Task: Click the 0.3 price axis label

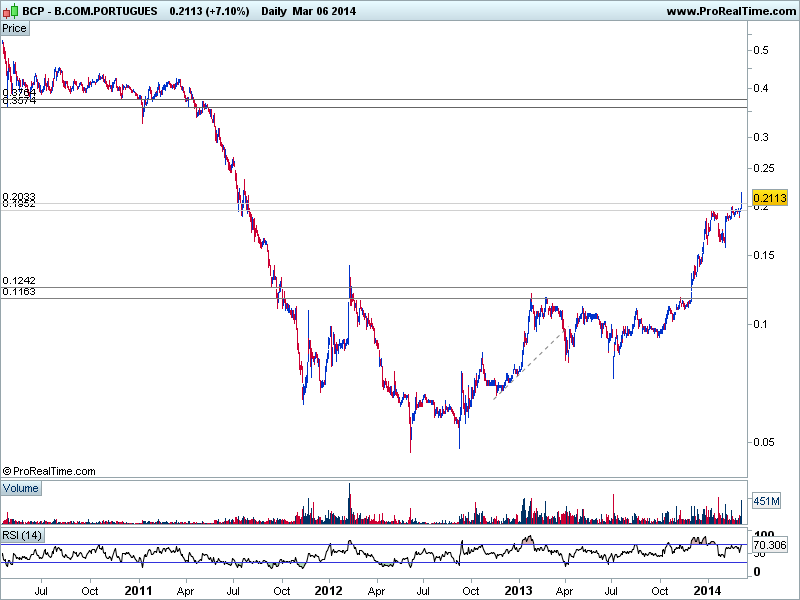Action: [761, 137]
